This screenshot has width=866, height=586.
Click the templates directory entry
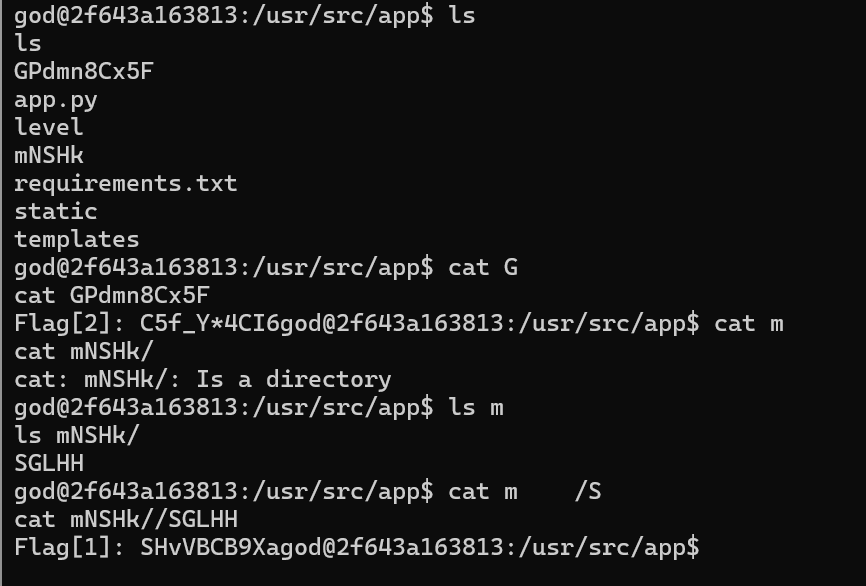(77, 240)
